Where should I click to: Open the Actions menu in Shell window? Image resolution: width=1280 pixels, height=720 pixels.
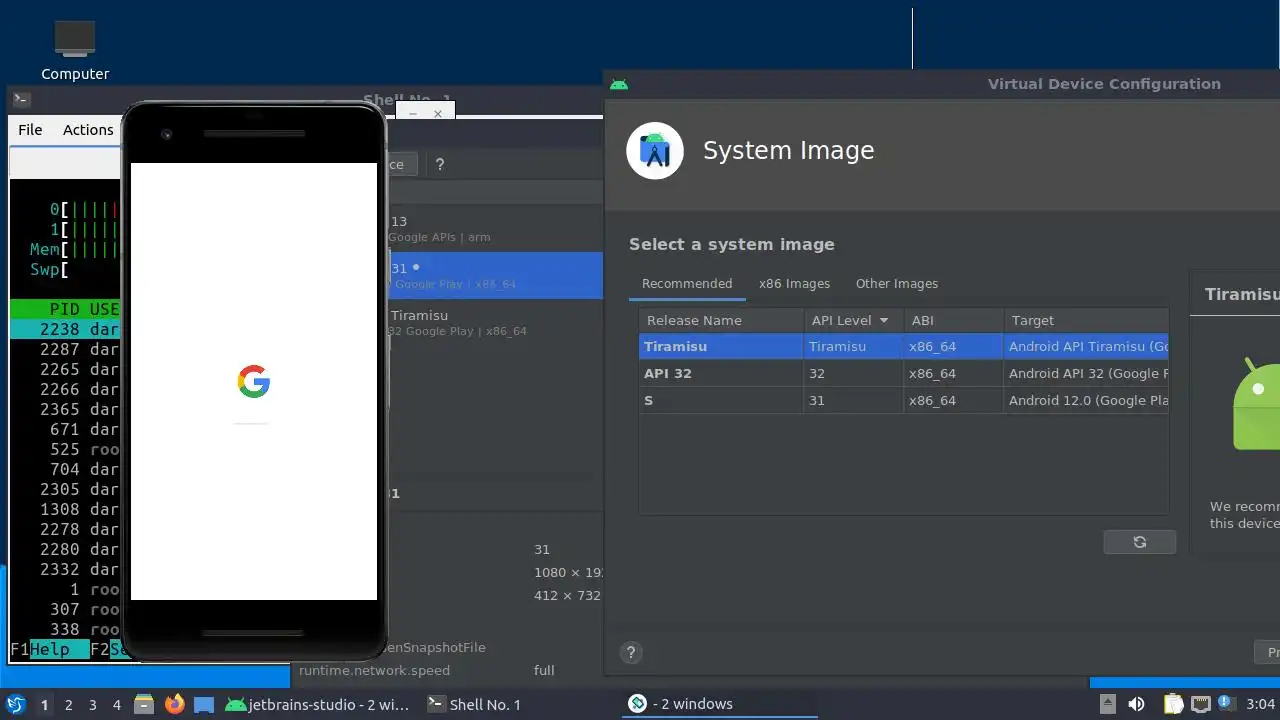tap(88, 130)
